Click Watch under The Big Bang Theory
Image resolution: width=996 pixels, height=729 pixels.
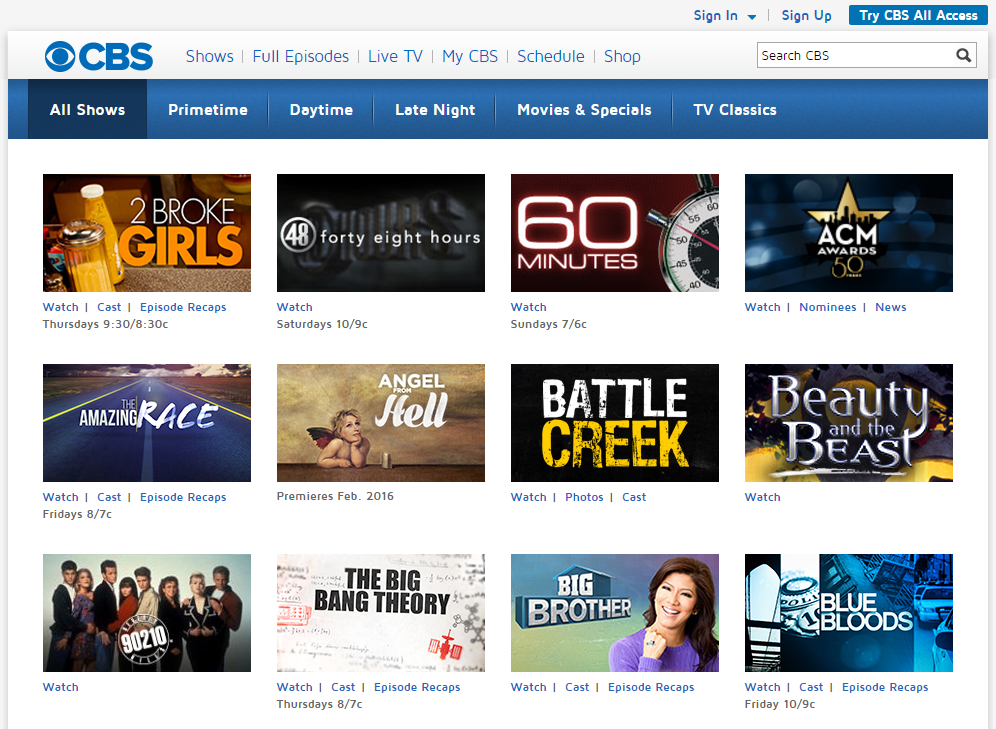click(x=295, y=686)
